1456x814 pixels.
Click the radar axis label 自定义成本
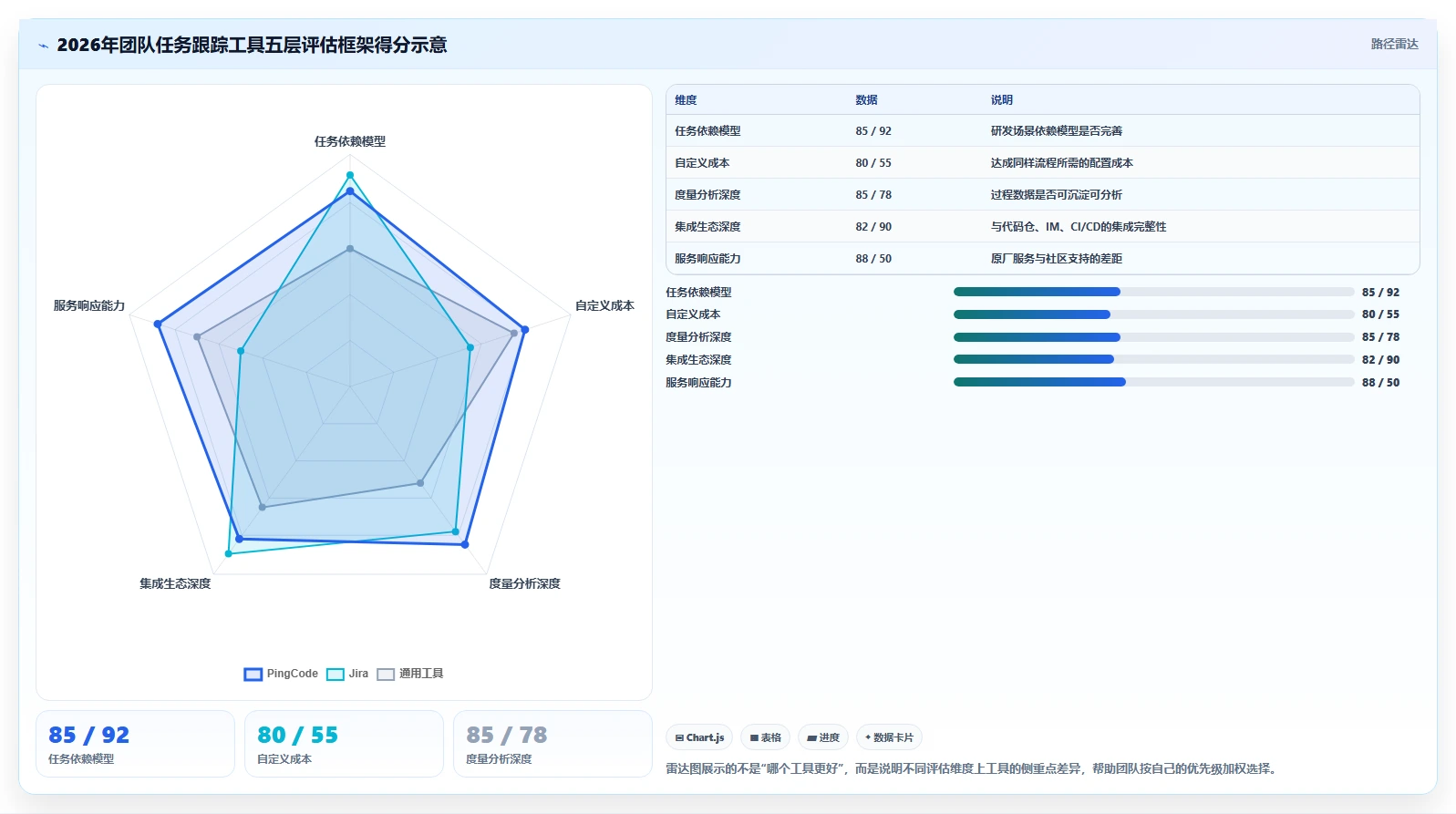(604, 305)
